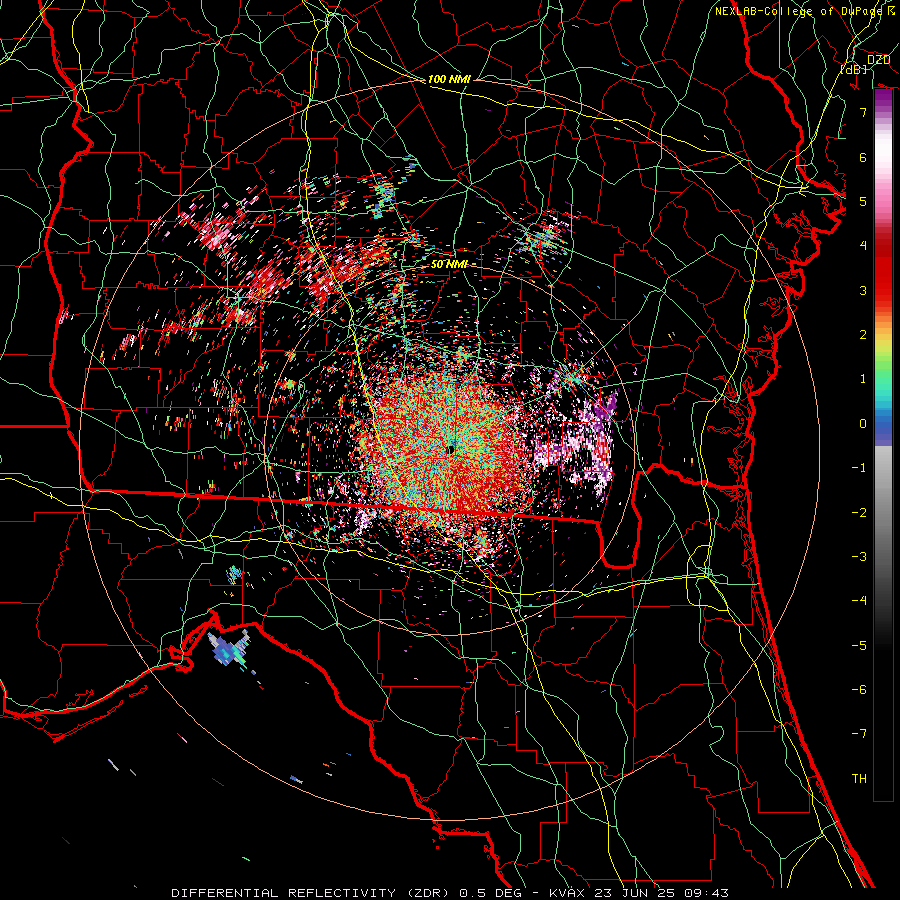900x900 pixels.
Task: Click the 7 value on the scale
Action: click(x=862, y=112)
